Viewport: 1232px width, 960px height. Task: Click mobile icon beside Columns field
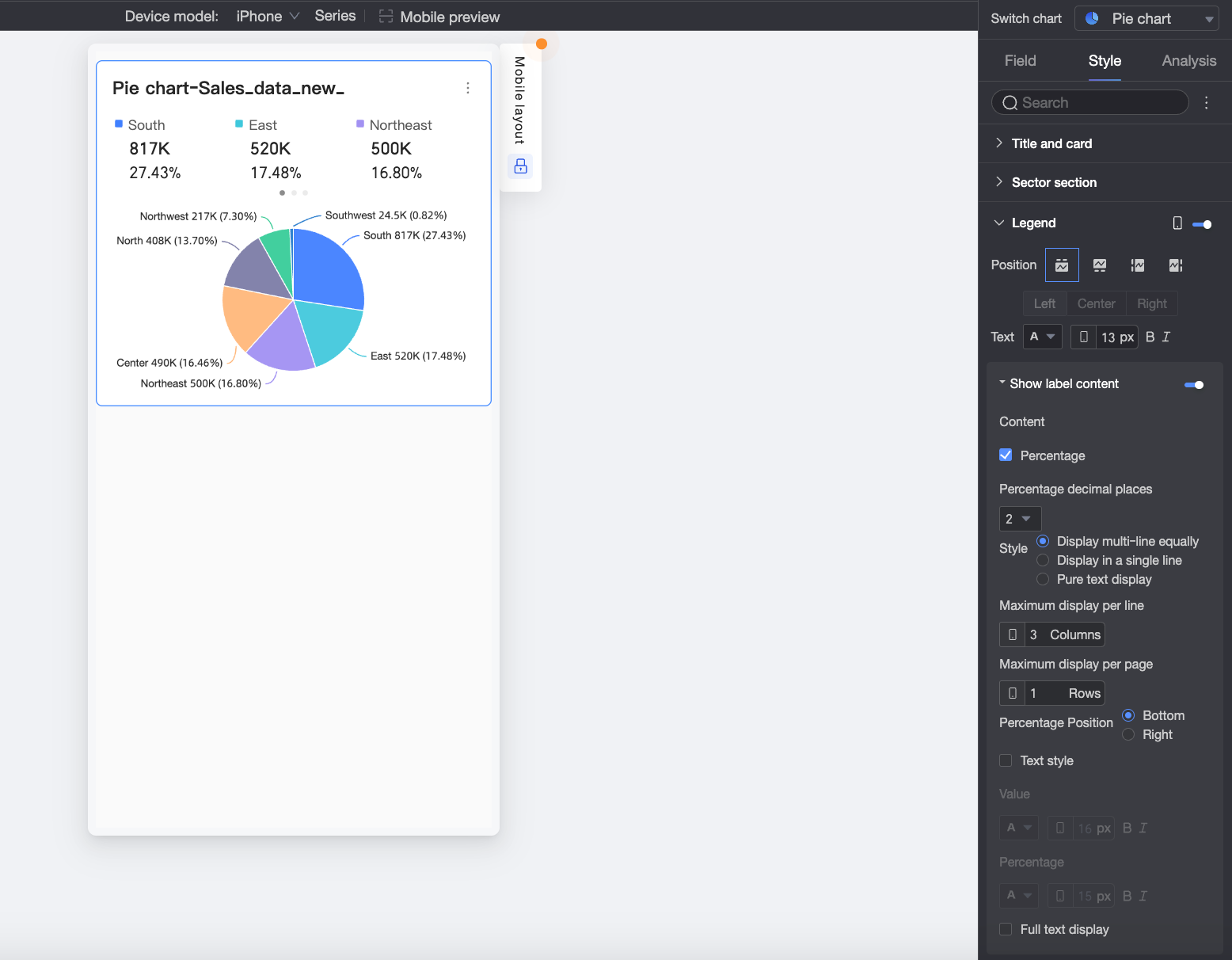[x=1013, y=634]
